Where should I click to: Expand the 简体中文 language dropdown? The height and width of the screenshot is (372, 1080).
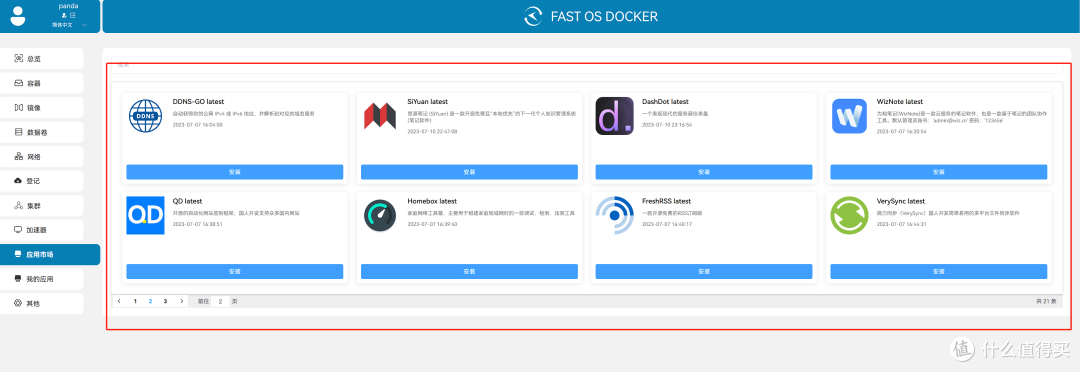[69, 25]
